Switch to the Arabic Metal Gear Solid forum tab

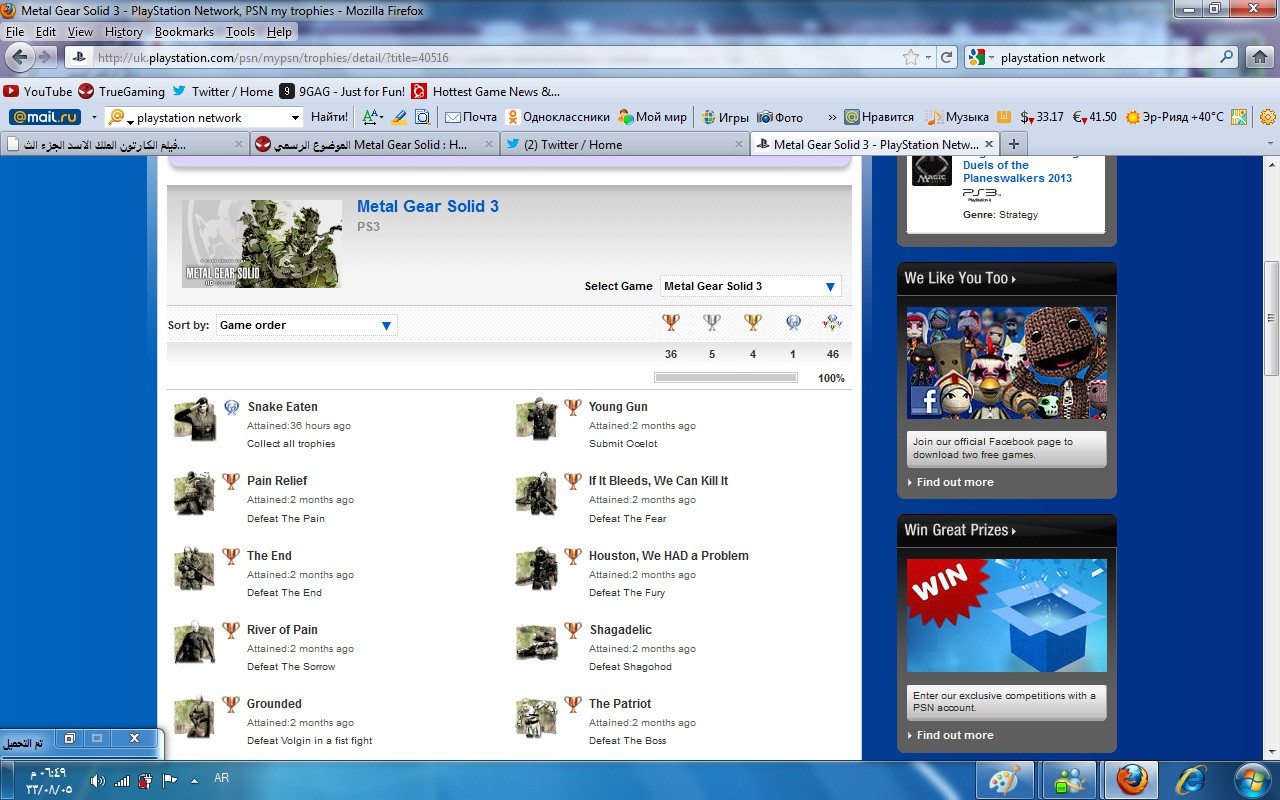(x=374, y=144)
